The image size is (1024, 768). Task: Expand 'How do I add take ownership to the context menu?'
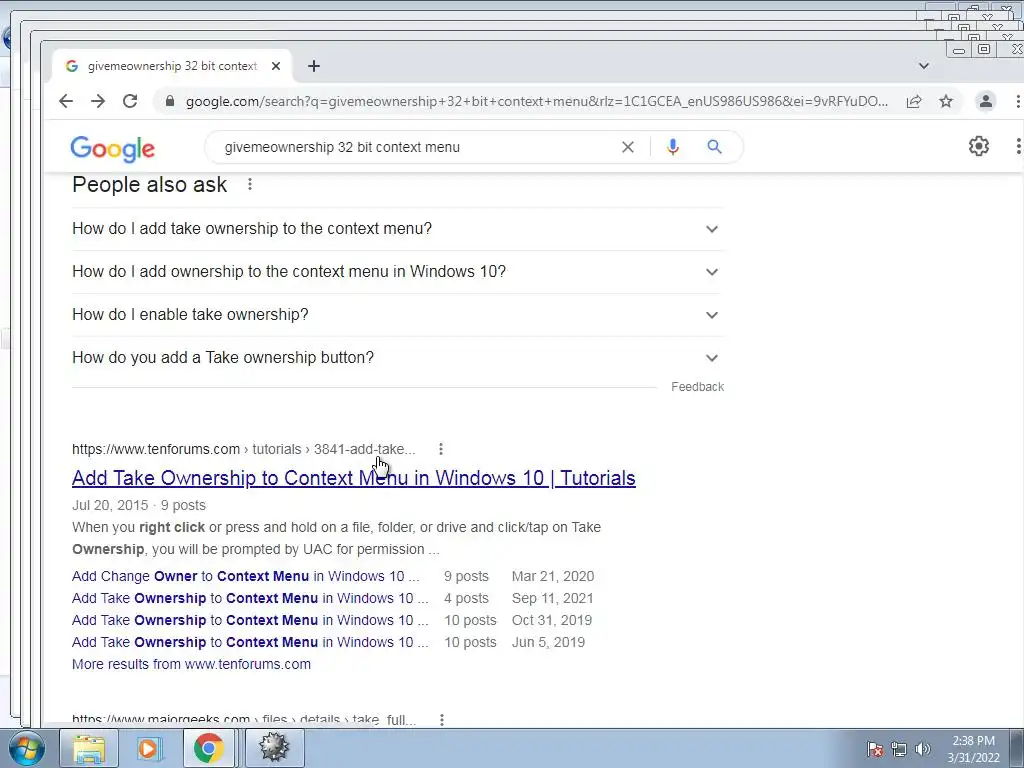coord(398,229)
